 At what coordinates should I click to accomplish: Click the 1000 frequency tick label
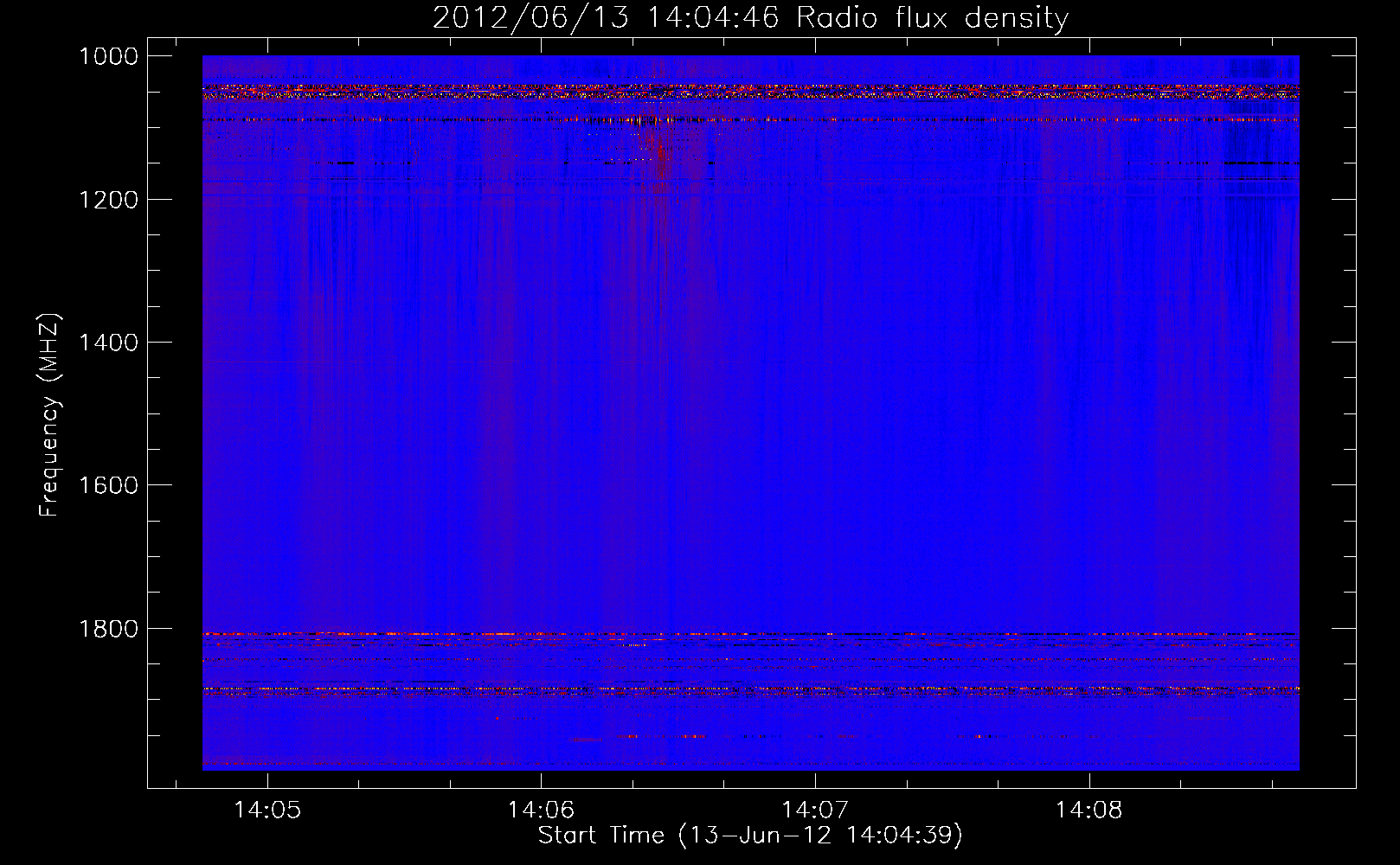108,56
